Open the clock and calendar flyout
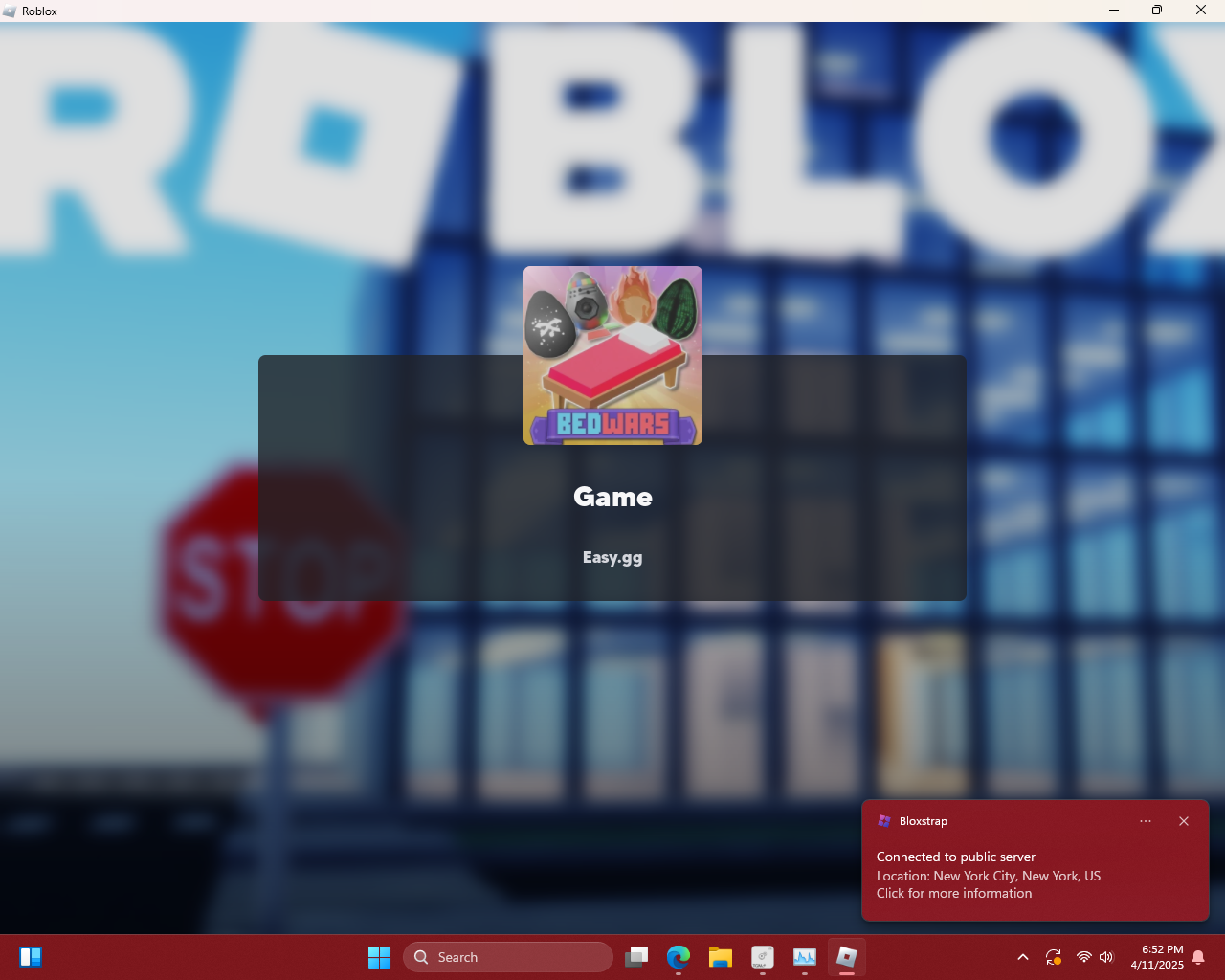 (x=1157, y=957)
